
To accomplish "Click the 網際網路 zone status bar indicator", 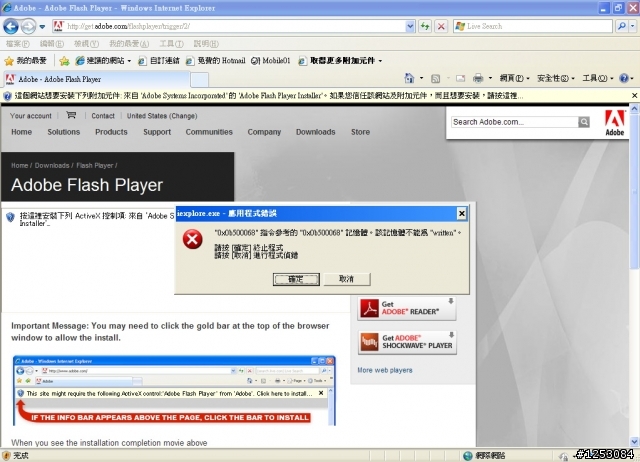I will tap(484, 455).
